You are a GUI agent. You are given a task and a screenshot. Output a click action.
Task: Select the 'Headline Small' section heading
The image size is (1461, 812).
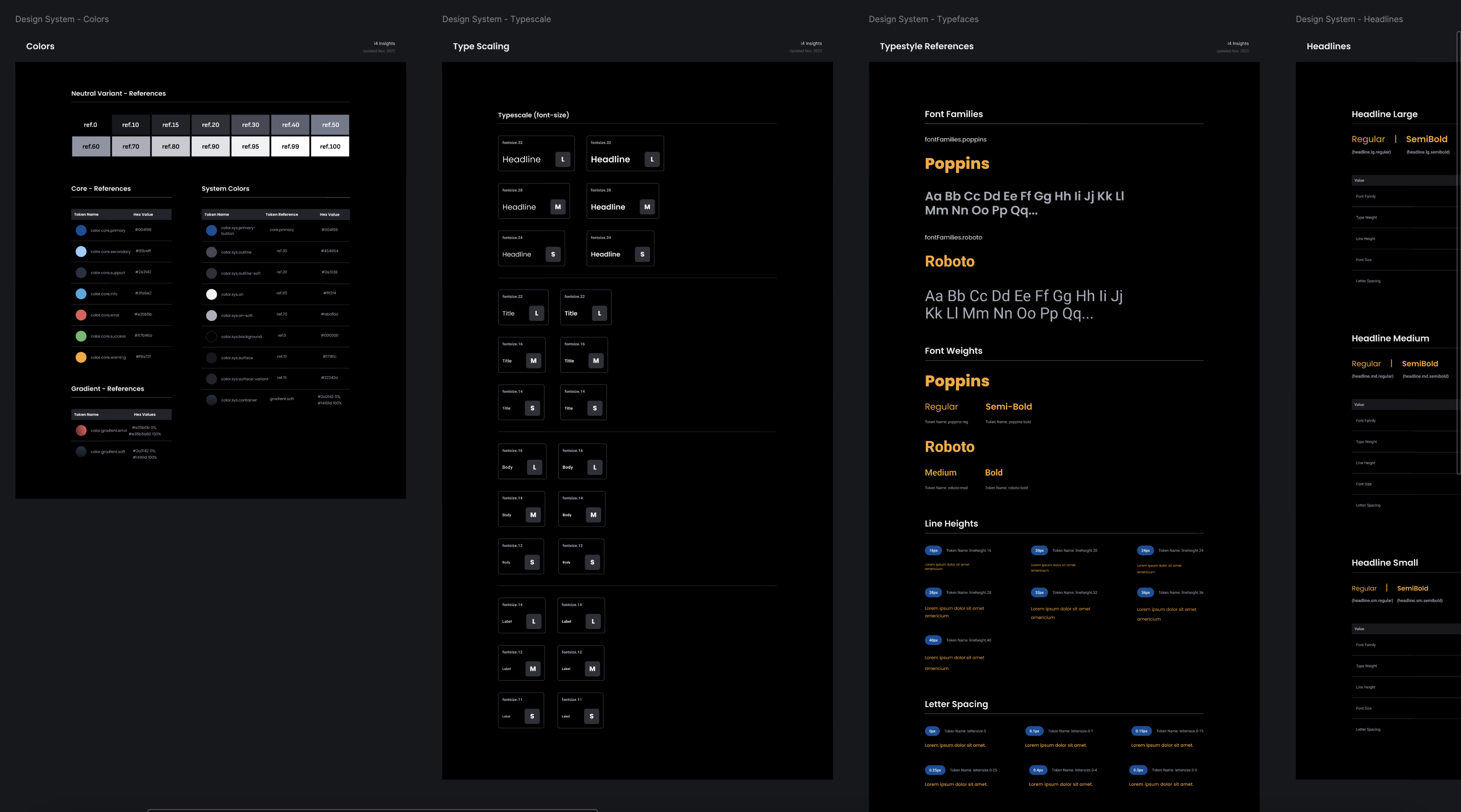[x=1385, y=563]
